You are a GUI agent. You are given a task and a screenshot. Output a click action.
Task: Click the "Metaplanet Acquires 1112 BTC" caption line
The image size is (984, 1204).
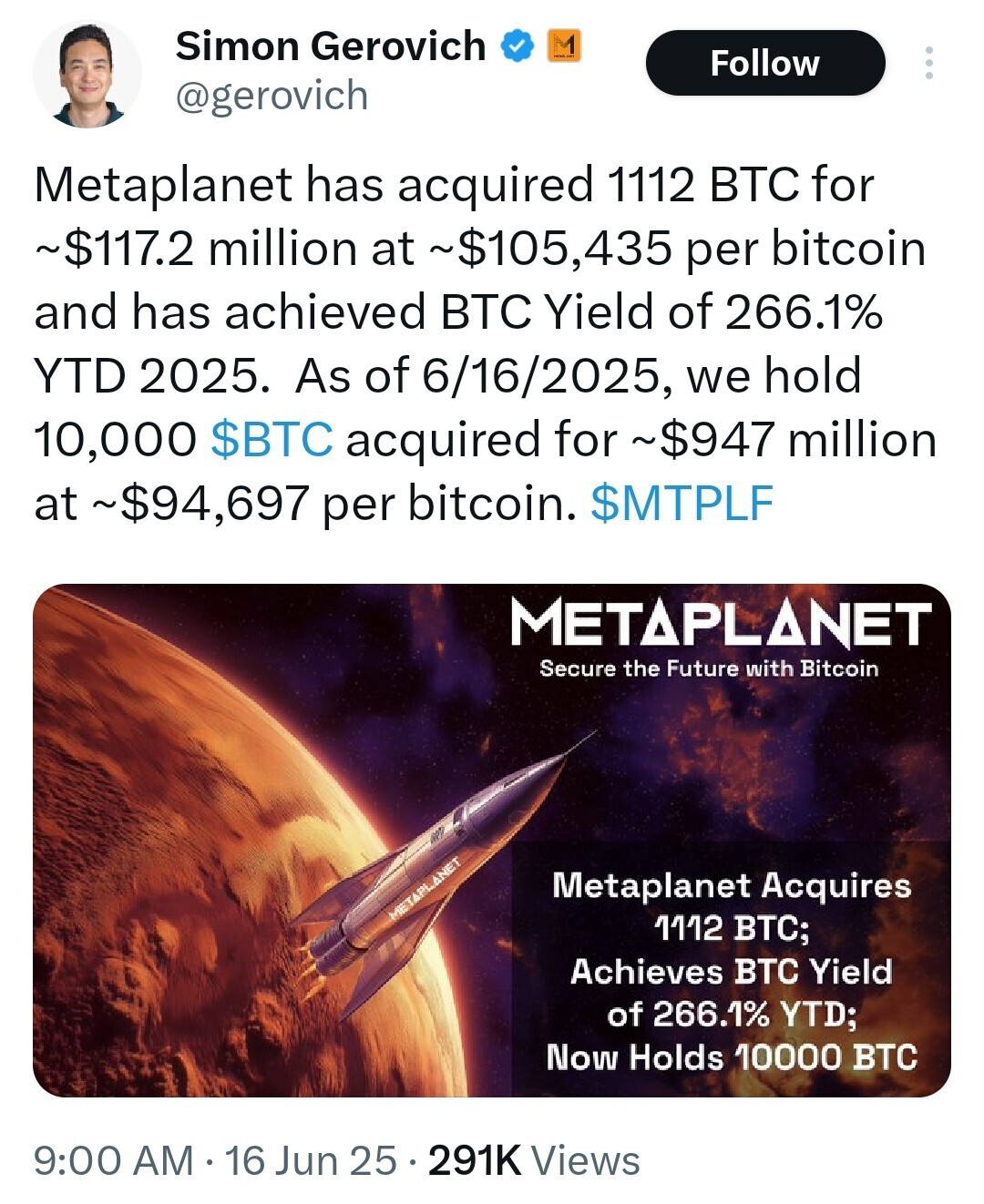tap(732, 906)
